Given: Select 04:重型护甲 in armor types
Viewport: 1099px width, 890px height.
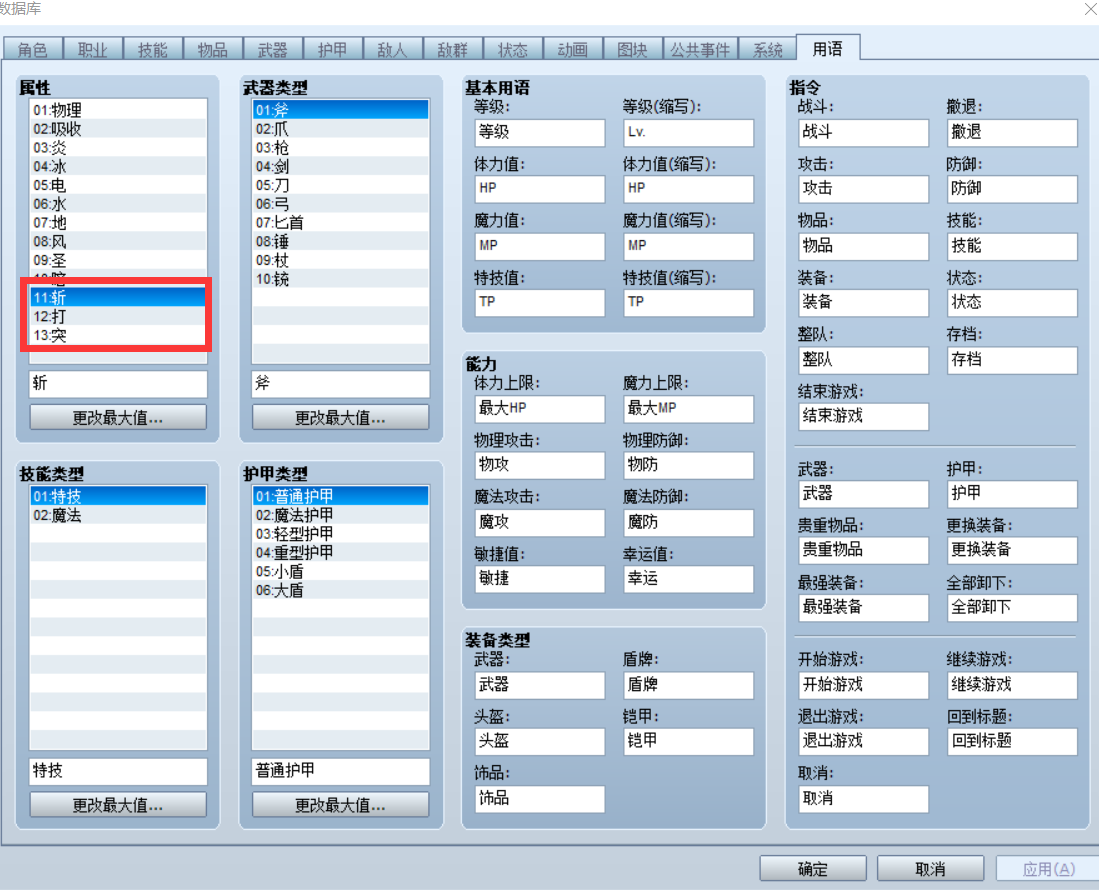Looking at the screenshot, I should coord(341,552).
